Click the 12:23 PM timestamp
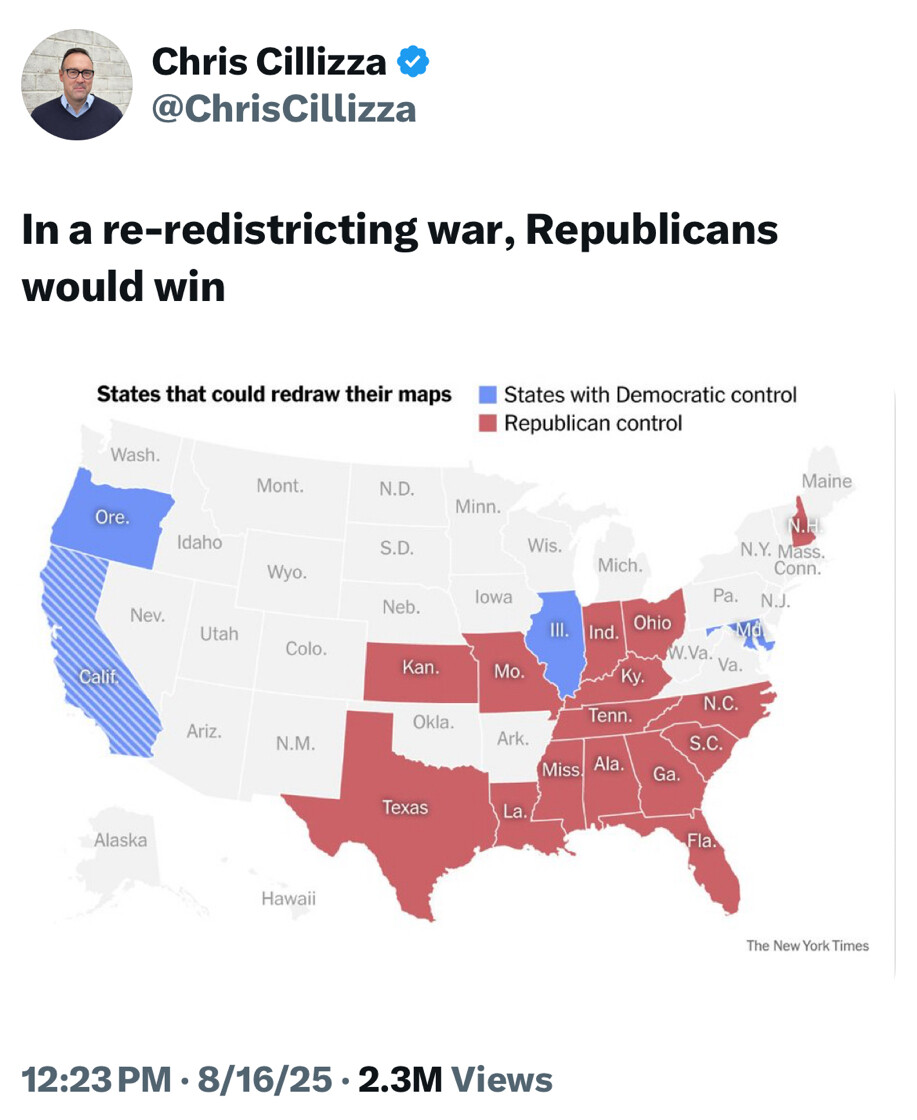Screen dimensions: 917x1120 click(96, 1079)
